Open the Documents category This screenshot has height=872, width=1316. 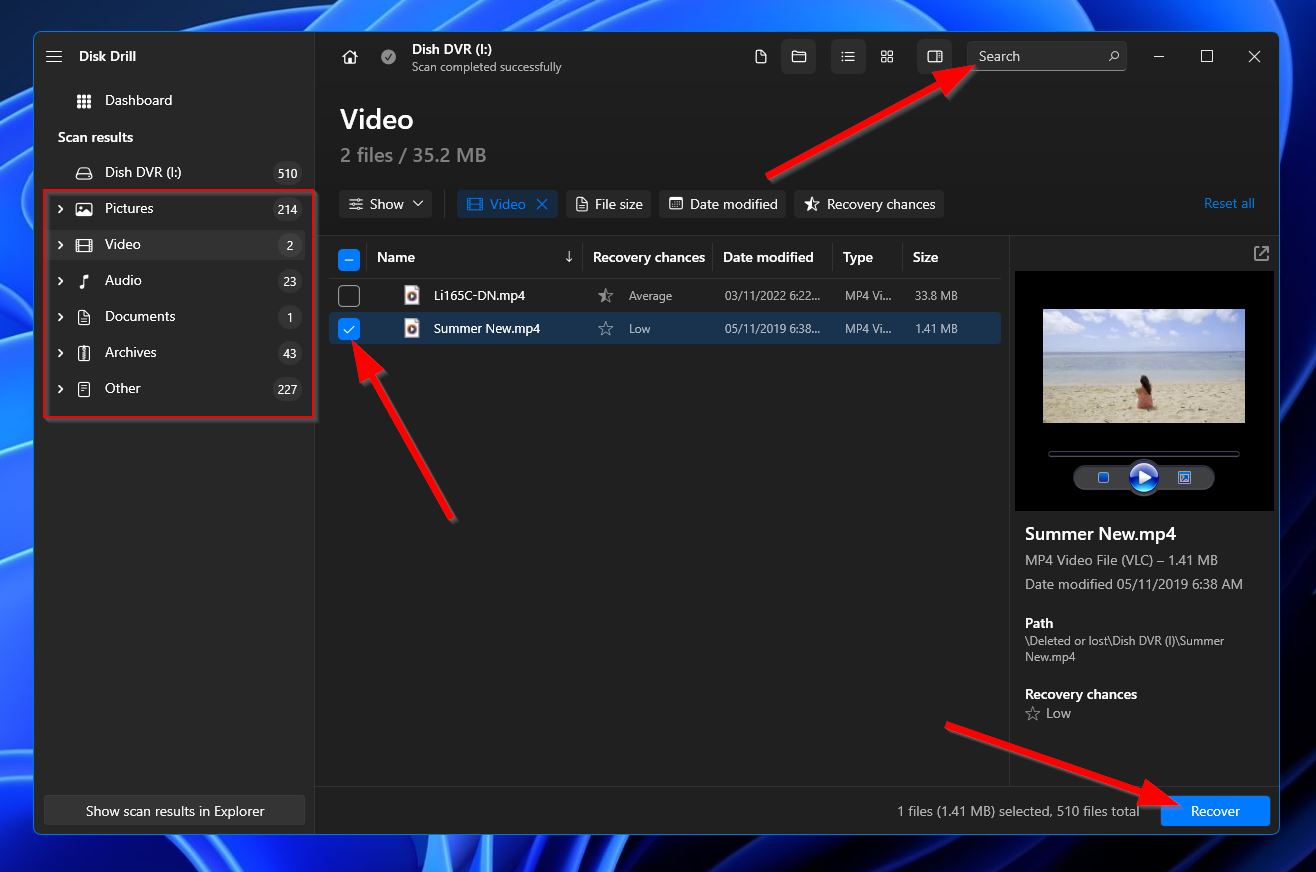tap(174, 316)
